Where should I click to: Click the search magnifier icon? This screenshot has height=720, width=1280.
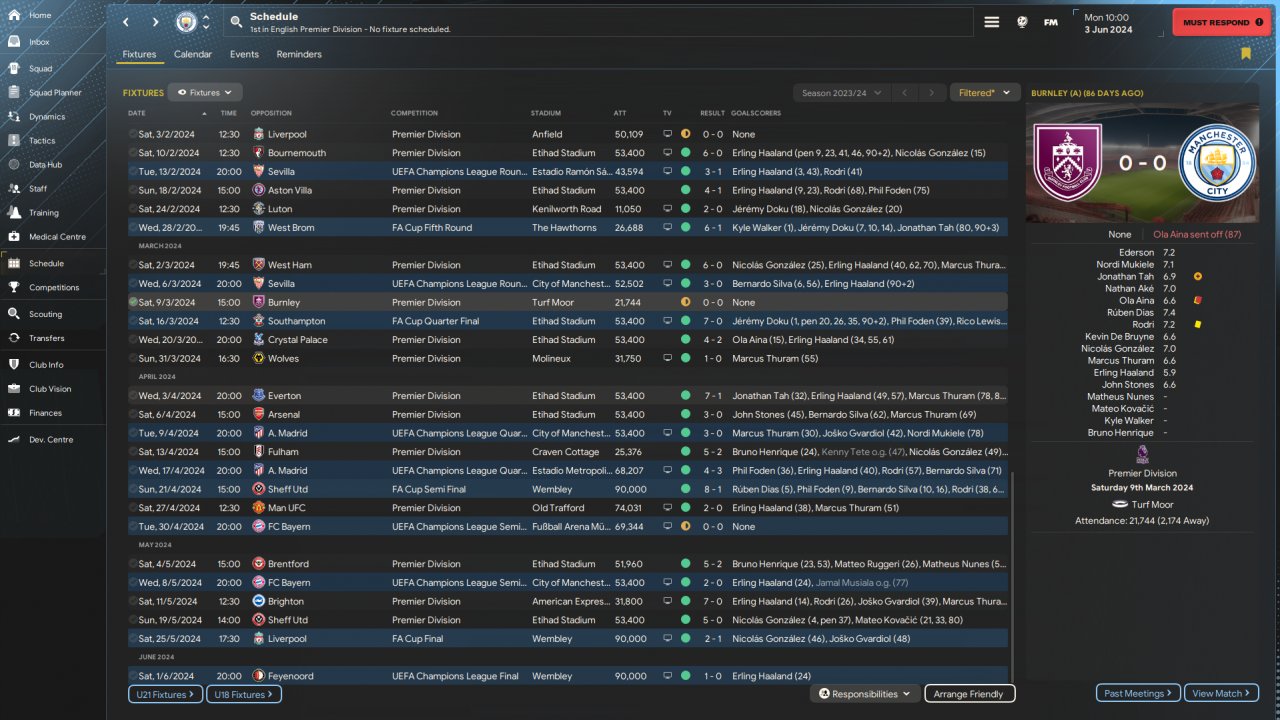pos(236,22)
